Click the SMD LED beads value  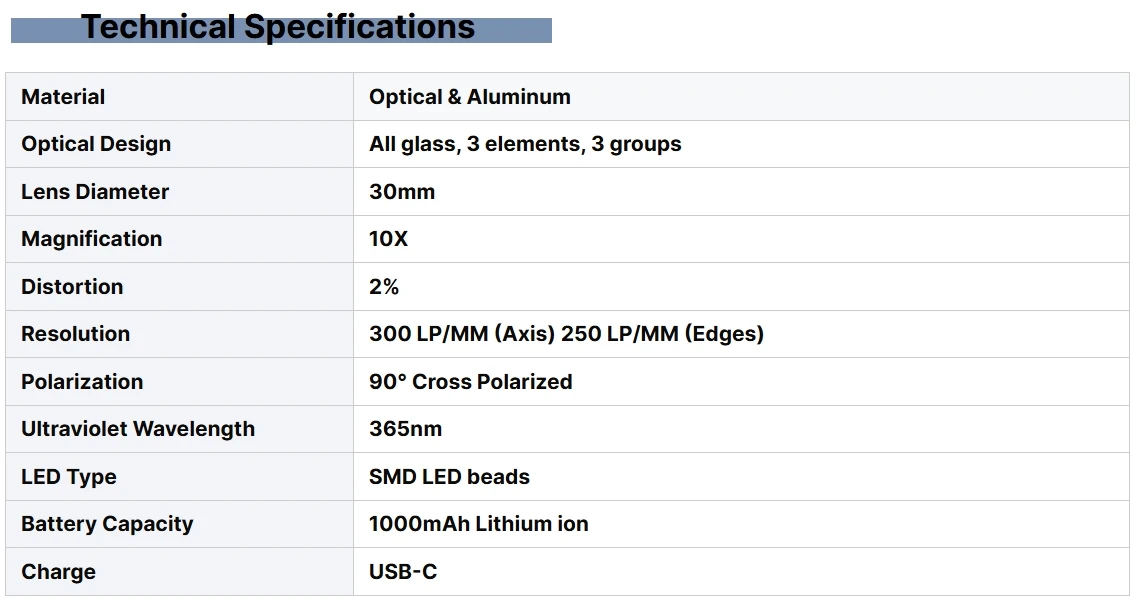(x=449, y=477)
